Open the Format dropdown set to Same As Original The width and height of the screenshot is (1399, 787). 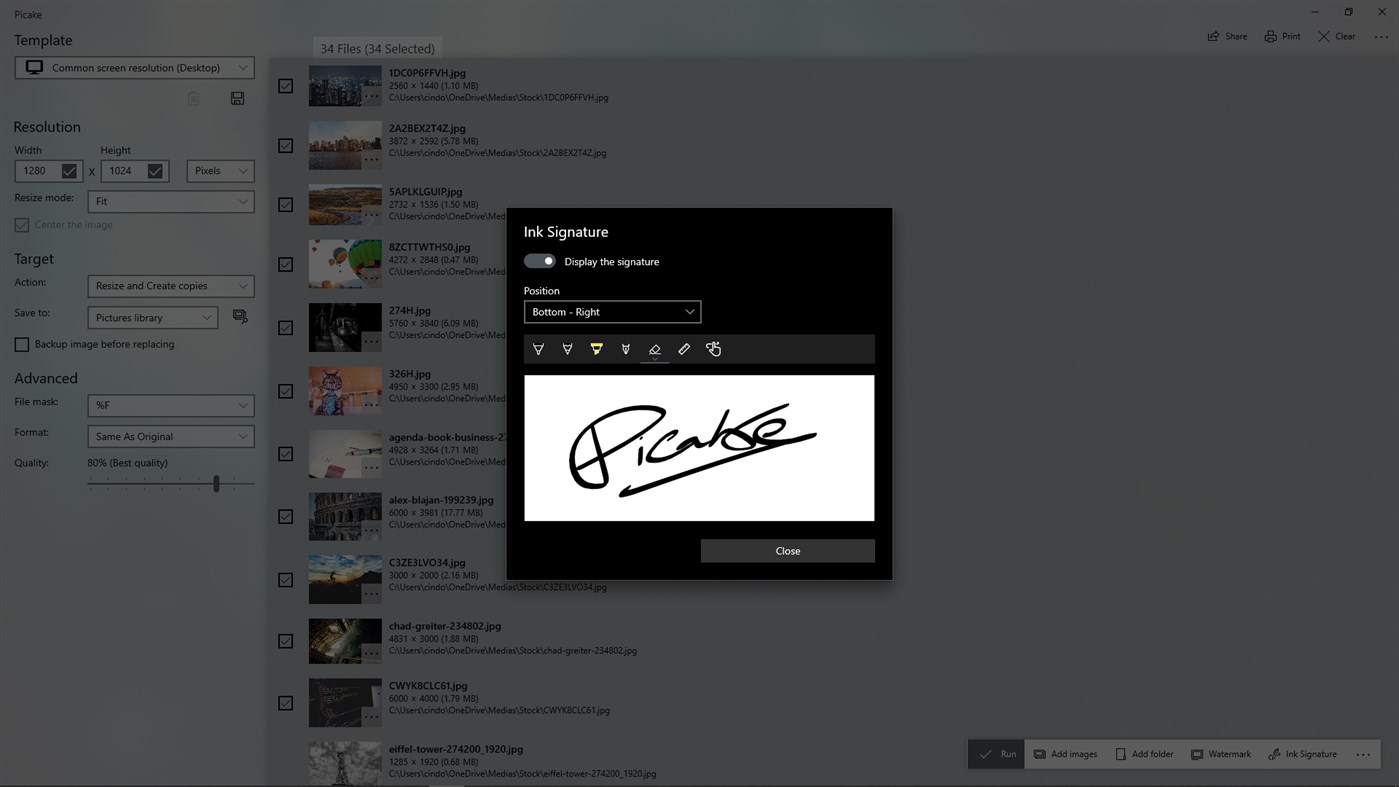pyautogui.click(x=170, y=436)
